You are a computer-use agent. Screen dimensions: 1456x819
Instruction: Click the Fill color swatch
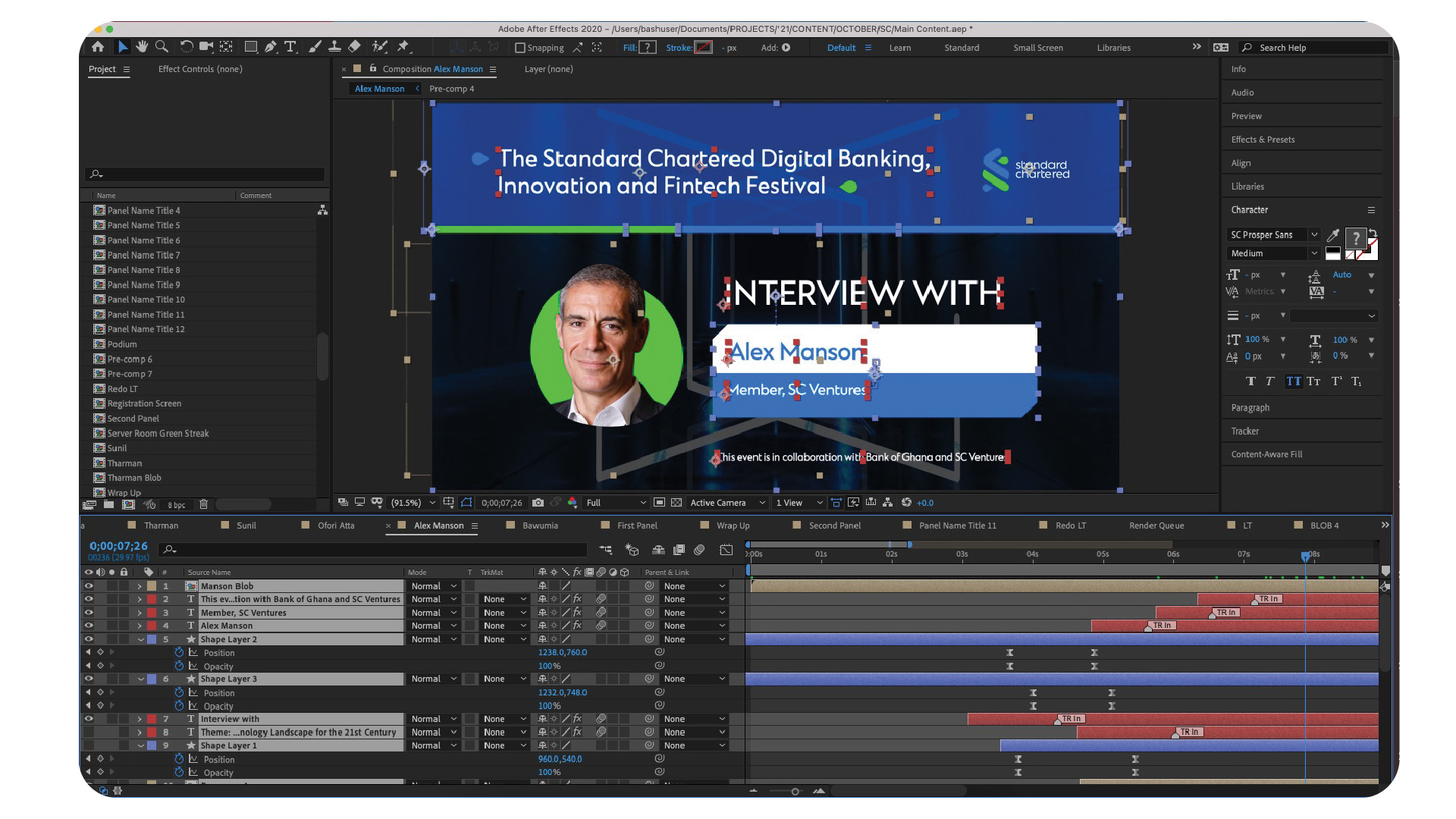(x=648, y=48)
